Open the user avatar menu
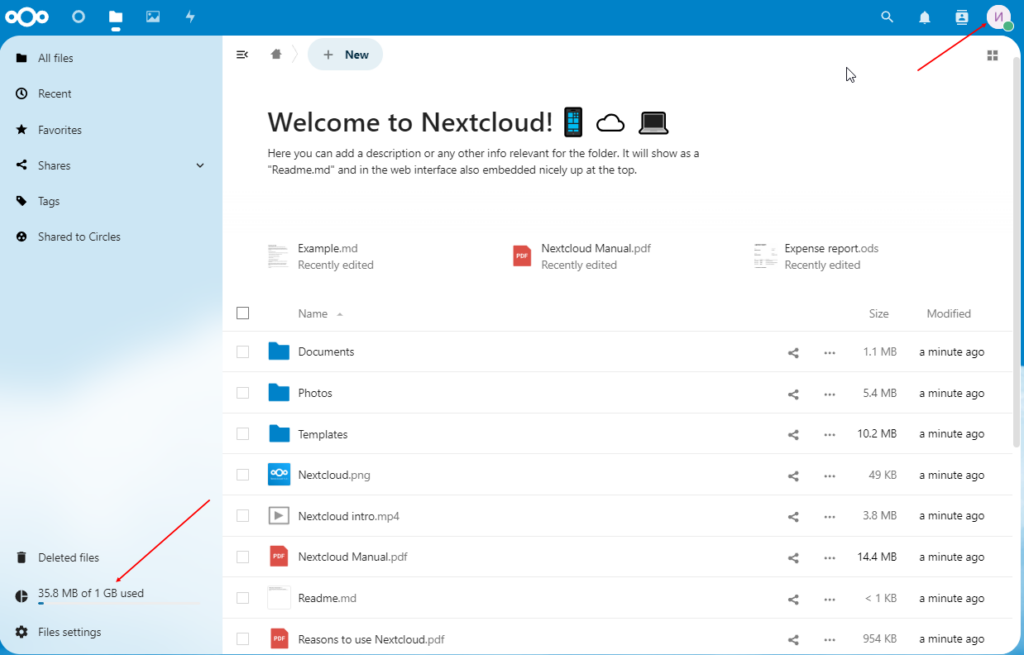The height and width of the screenshot is (655, 1024). (999, 17)
